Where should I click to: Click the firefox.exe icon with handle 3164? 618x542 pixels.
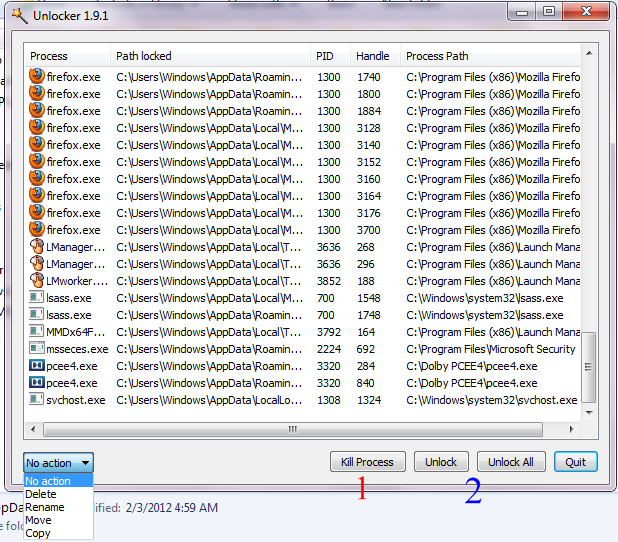coord(37,195)
